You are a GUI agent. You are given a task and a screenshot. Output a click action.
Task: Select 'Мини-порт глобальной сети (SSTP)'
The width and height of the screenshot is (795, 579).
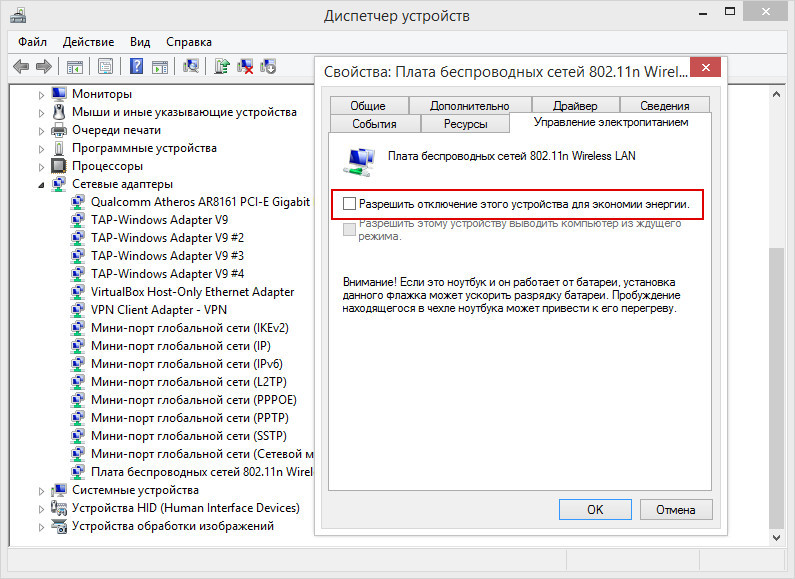(x=189, y=436)
